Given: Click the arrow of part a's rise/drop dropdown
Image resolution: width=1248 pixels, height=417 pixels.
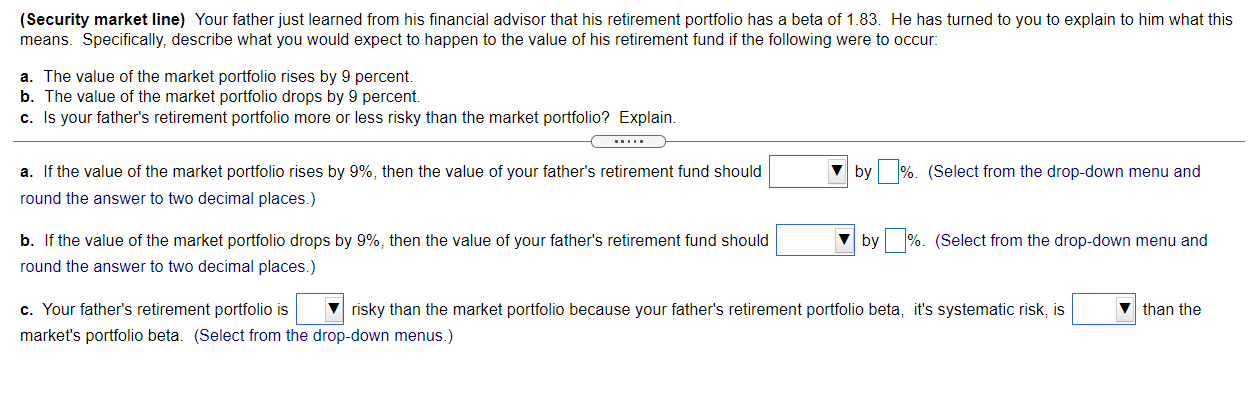Looking at the screenshot, I should pos(838,172).
